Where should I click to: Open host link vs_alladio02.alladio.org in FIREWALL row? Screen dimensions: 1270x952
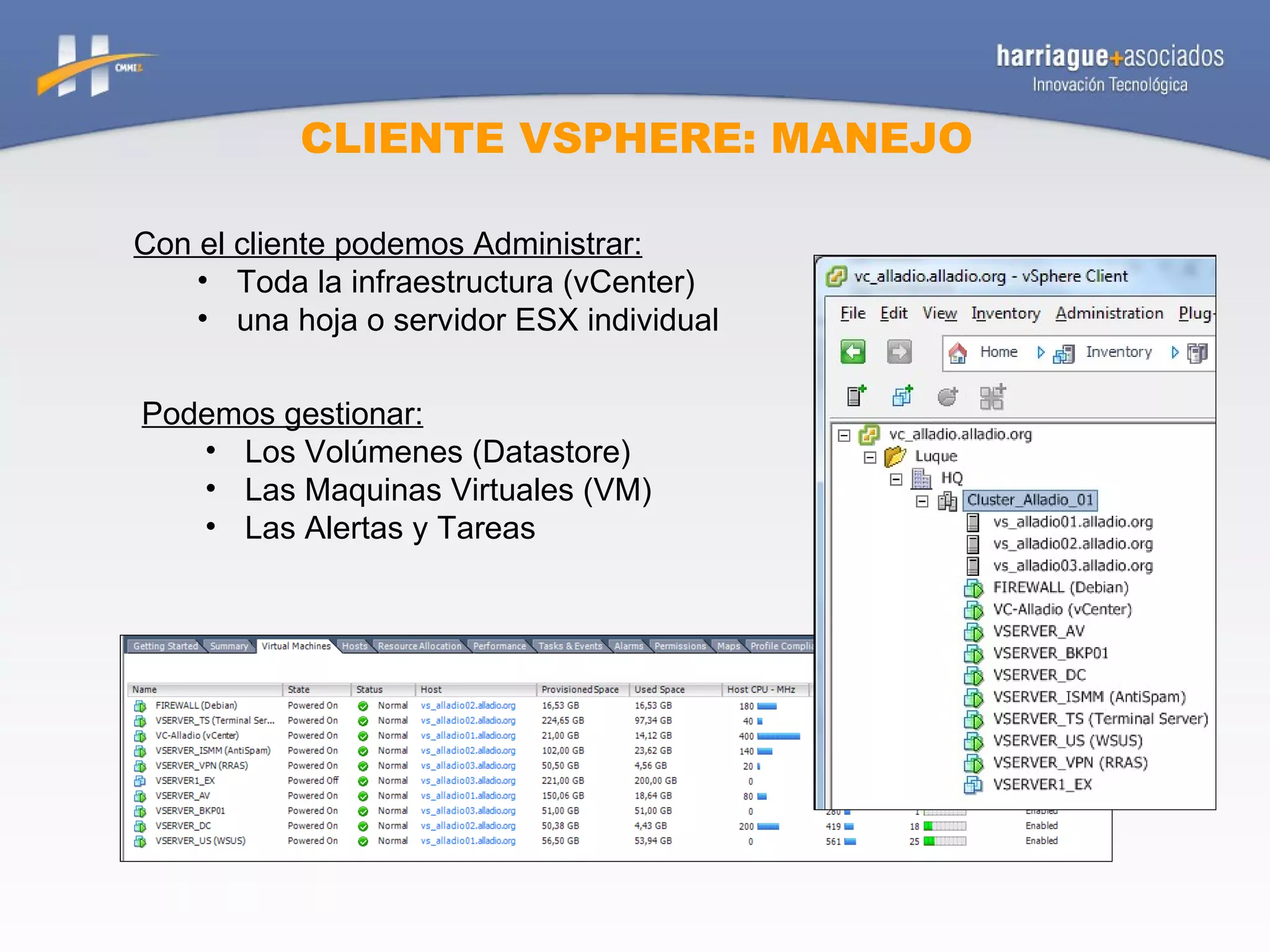click(468, 706)
